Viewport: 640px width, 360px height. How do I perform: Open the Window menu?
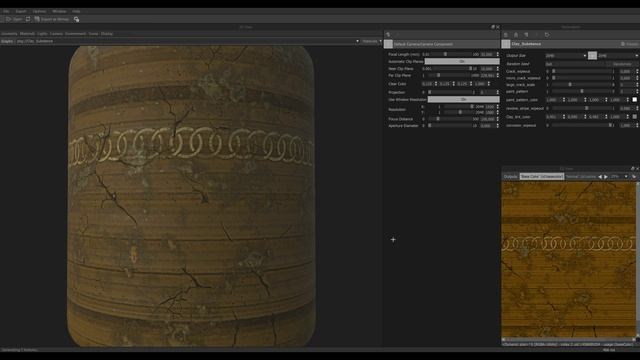[x=59, y=11]
